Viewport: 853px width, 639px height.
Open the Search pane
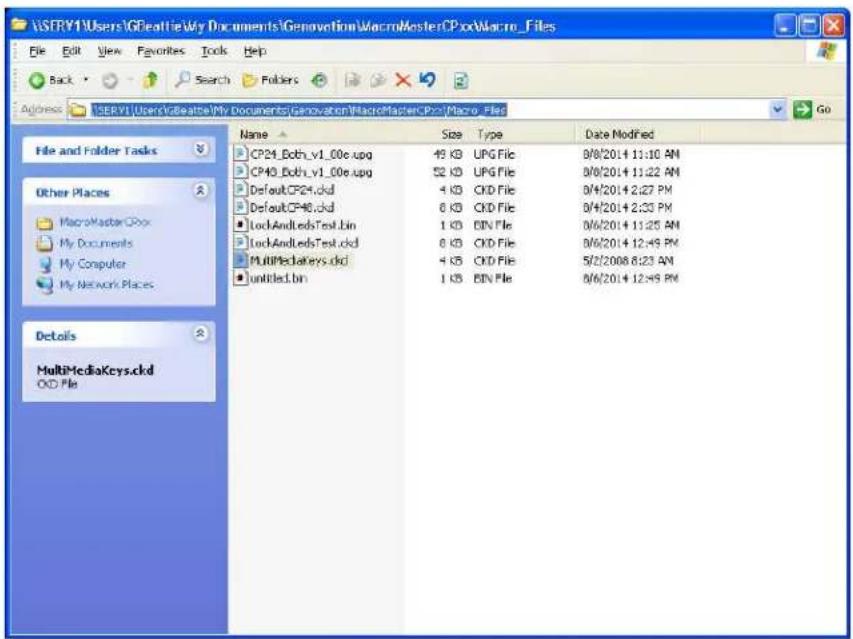point(203,80)
